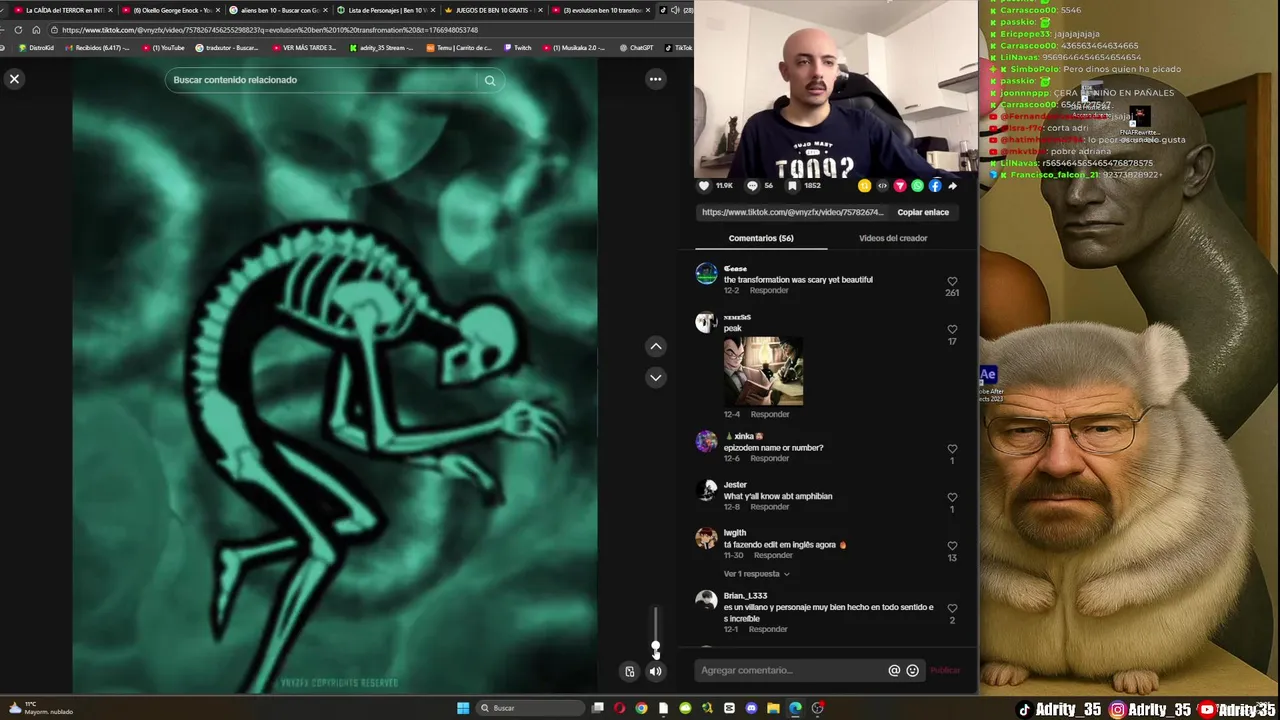Toggle the floating player icon near volume
This screenshot has width=1280, height=720.
629,671
